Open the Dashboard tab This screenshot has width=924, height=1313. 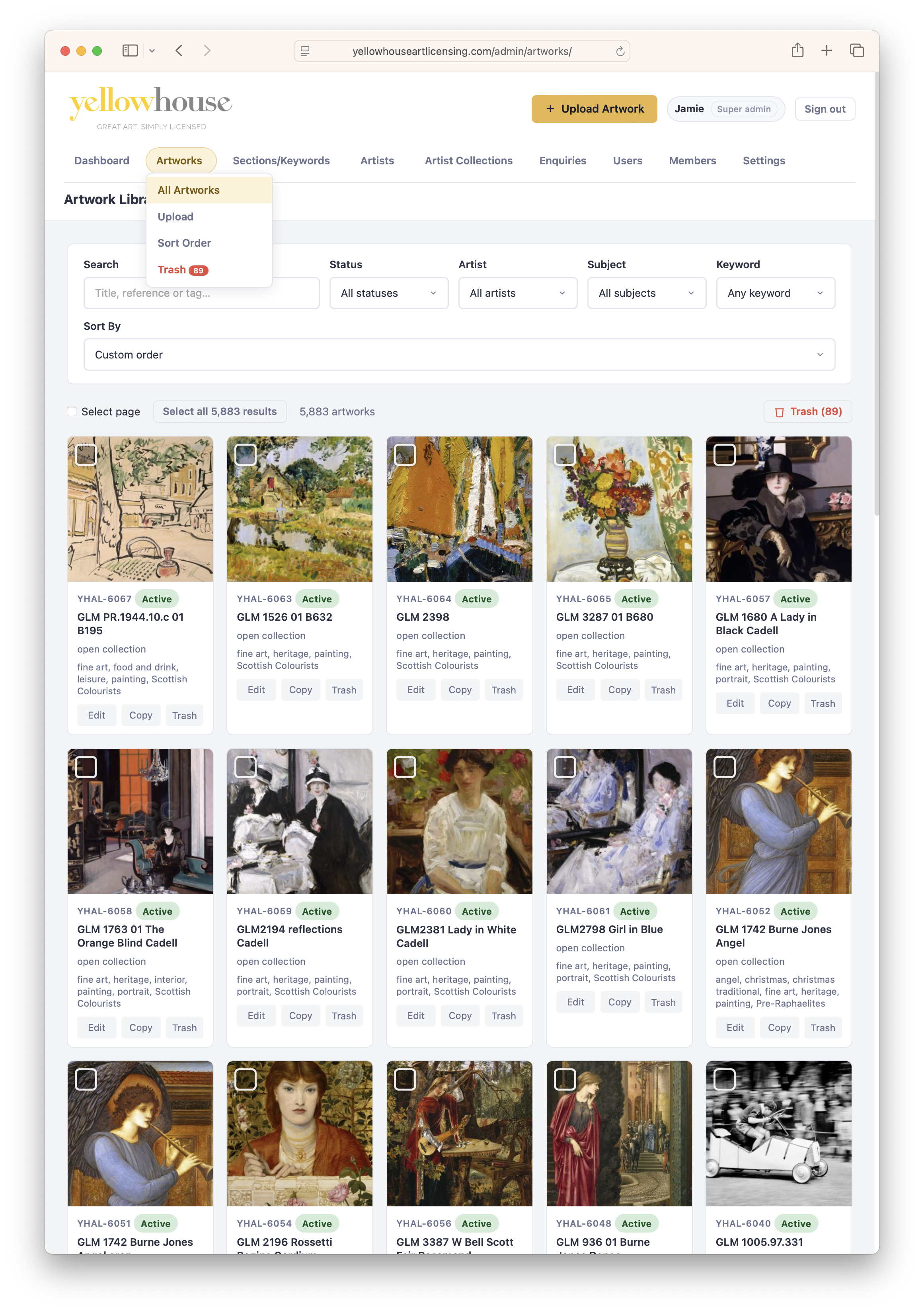click(102, 161)
